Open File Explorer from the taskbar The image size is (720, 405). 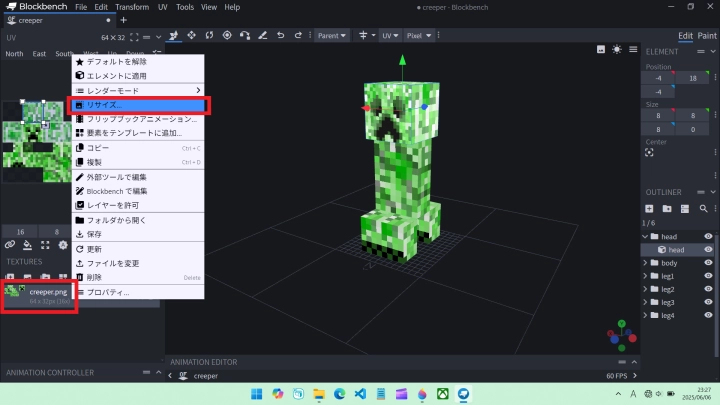317,394
